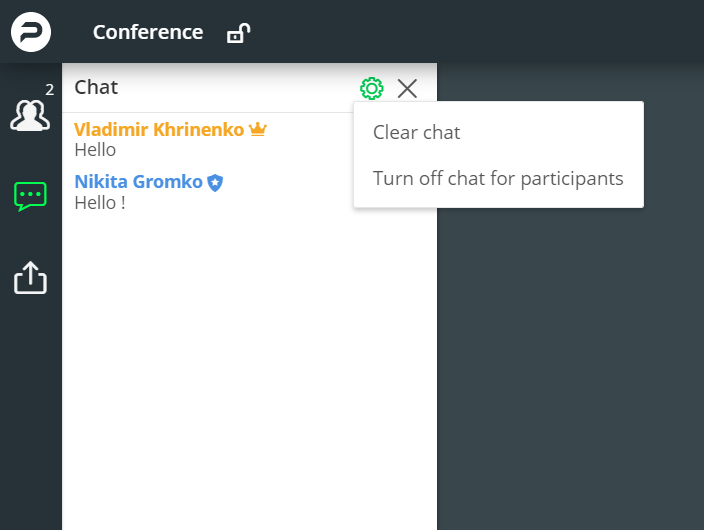This screenshot has width=704, height=530.
Task: Click the Proficonf logo icon
Action: [31, 32]
